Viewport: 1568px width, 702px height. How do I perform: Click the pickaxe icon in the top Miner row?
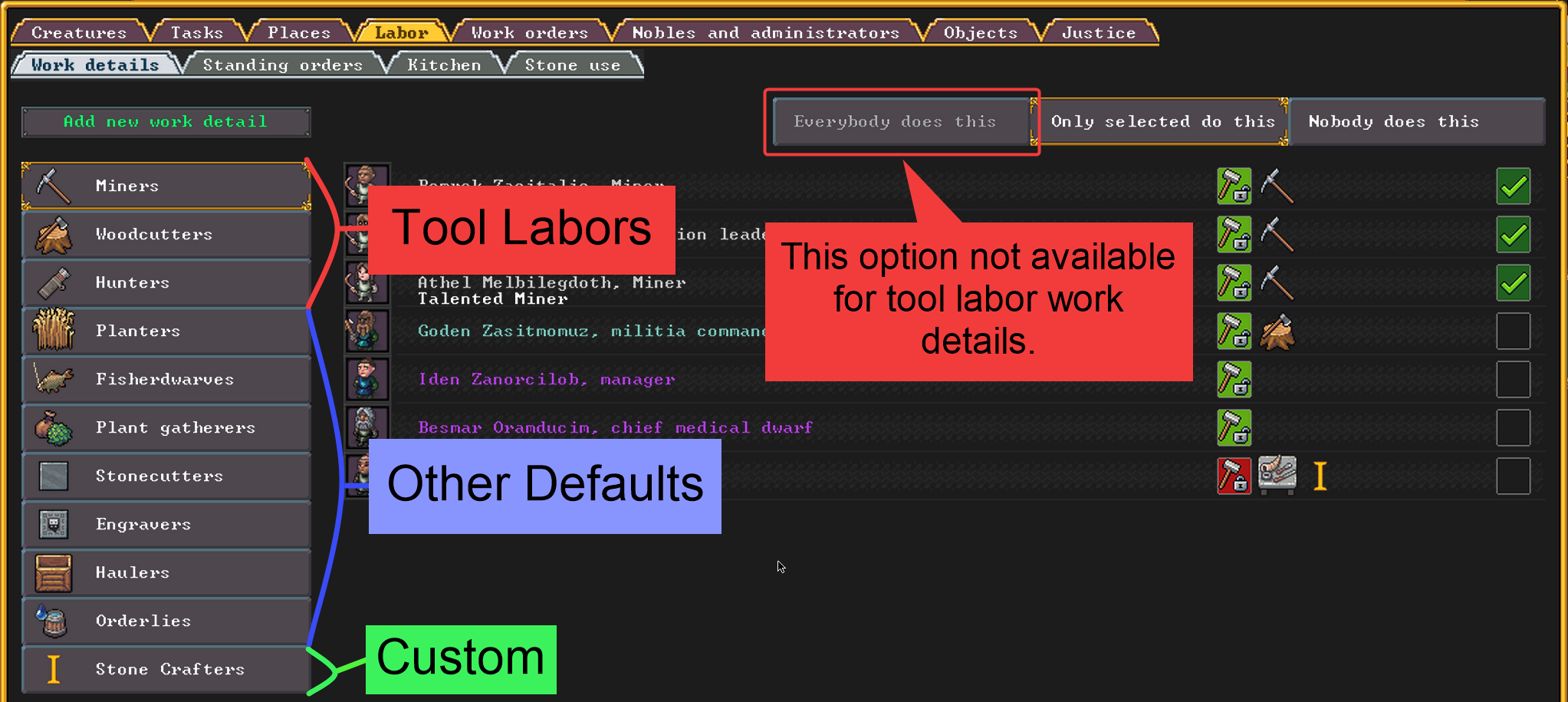pyautogui.click(x=1277, y=186)
